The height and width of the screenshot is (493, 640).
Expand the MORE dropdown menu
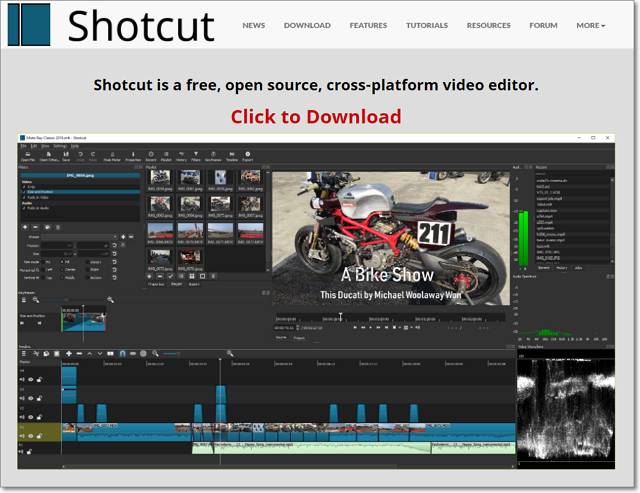coord(590,26)
